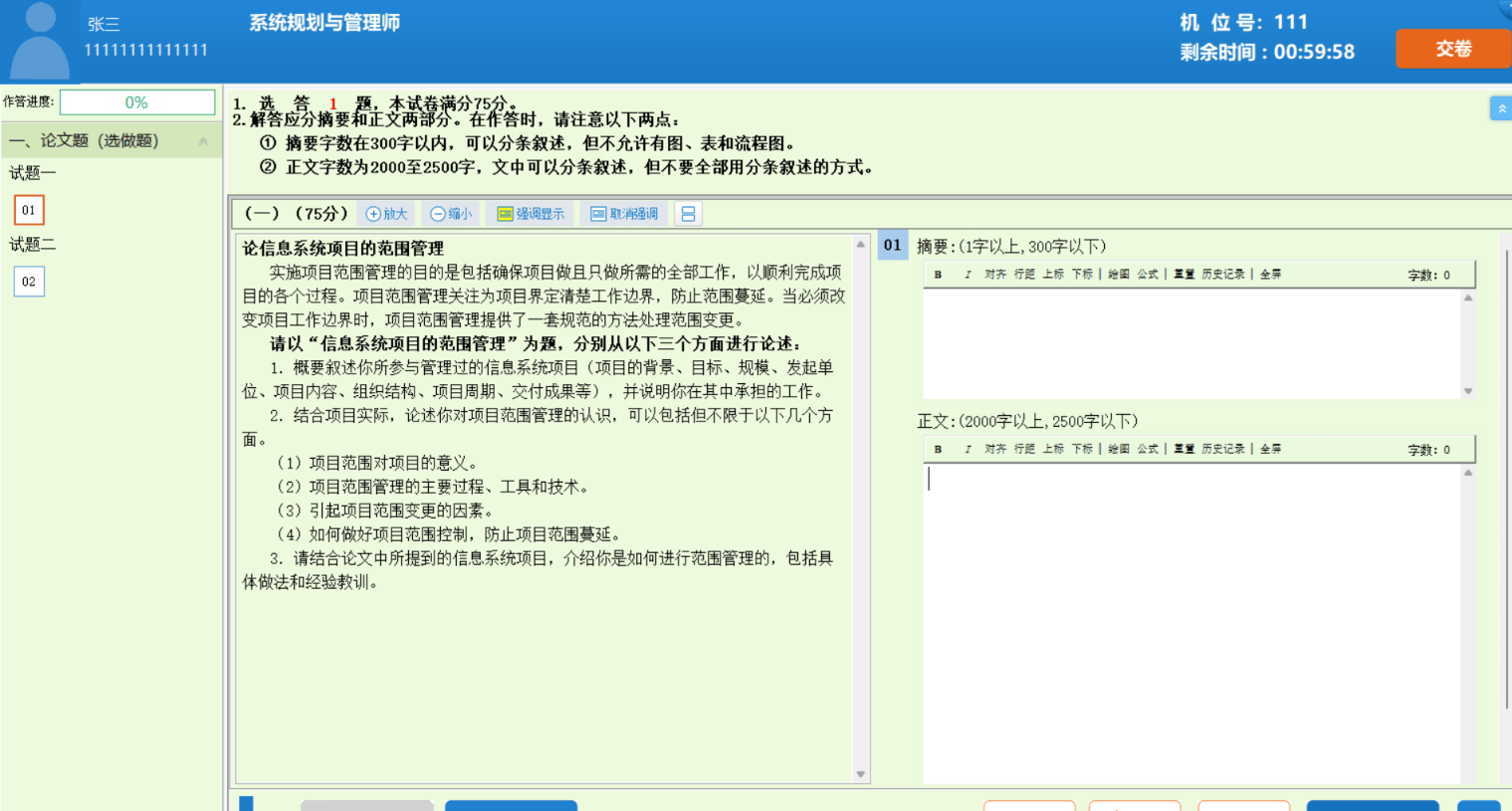Viewport: 1512px width, 811px height.
Task: Click the candidate avatar icon at top left
Action: (40, 42)
